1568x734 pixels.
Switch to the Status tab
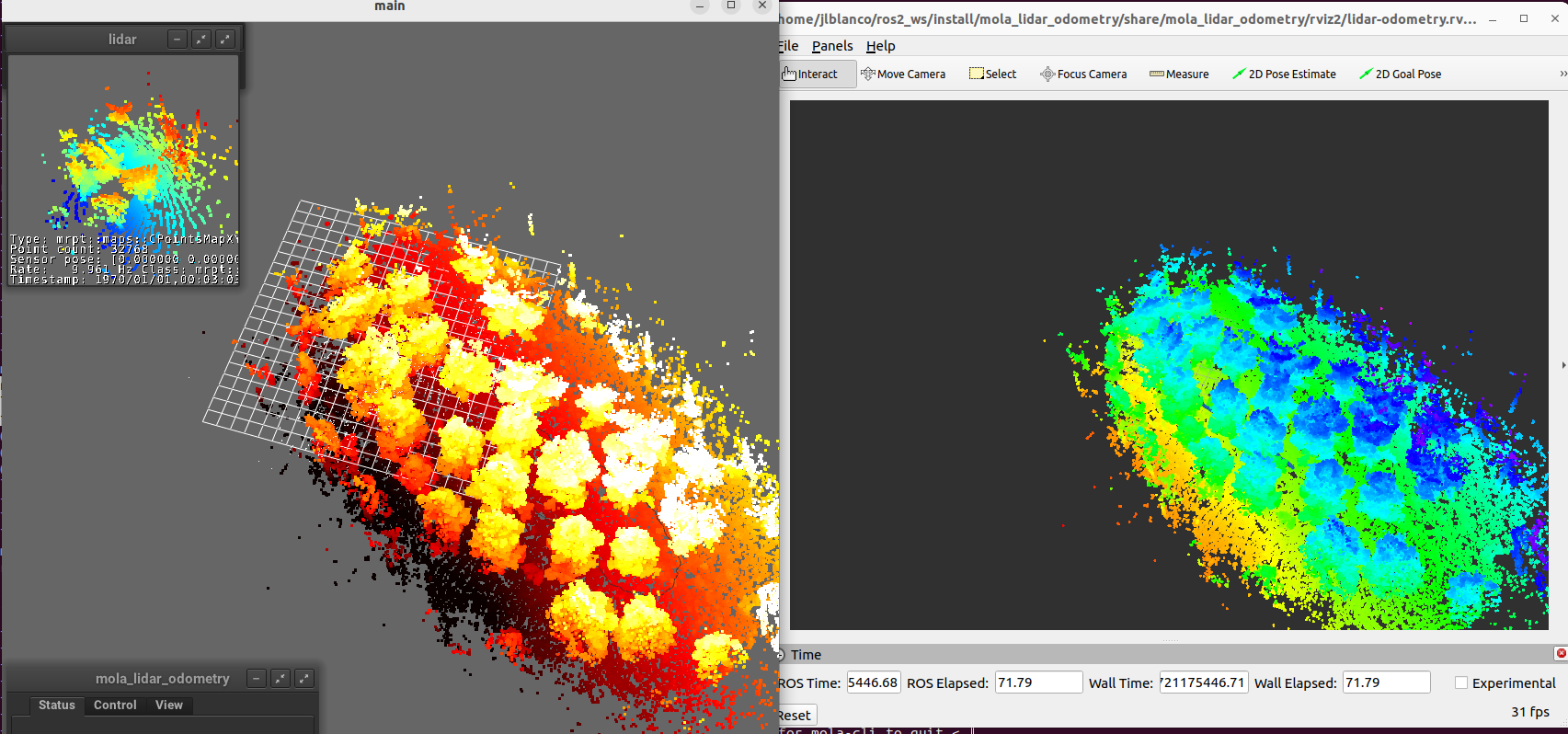tap(57, 705)
